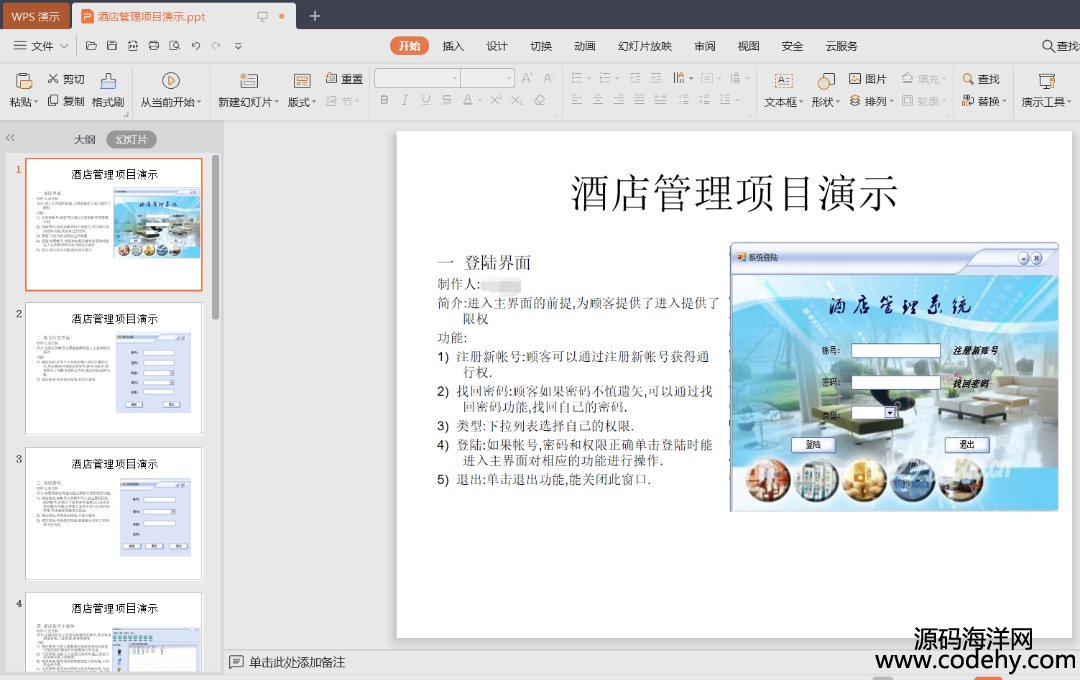Open the font name combo box
Viewport: 1080px width, 680px height.
point(417,78)
